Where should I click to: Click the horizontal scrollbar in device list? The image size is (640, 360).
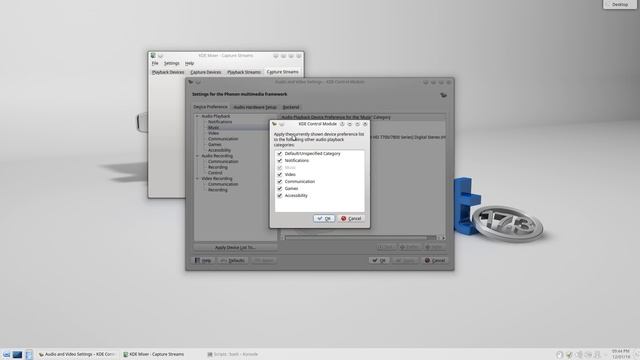point(360,238)
